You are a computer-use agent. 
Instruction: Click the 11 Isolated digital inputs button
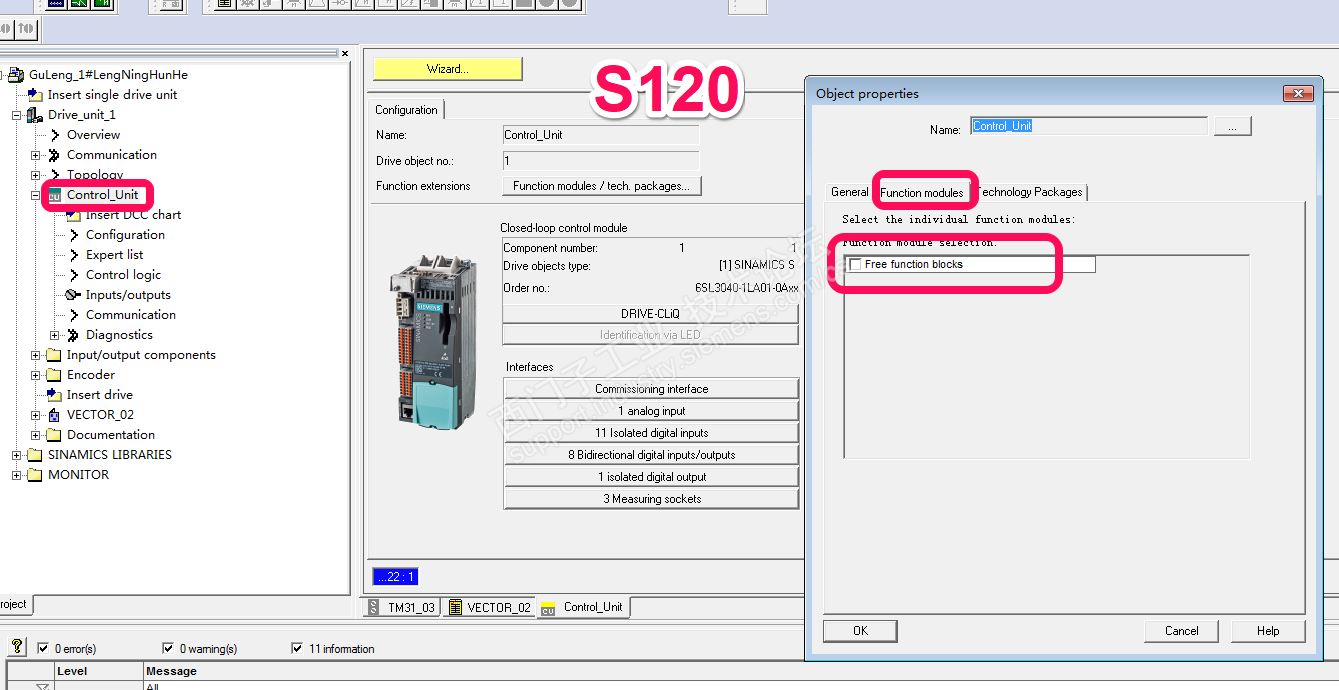[x=651, y=433]
